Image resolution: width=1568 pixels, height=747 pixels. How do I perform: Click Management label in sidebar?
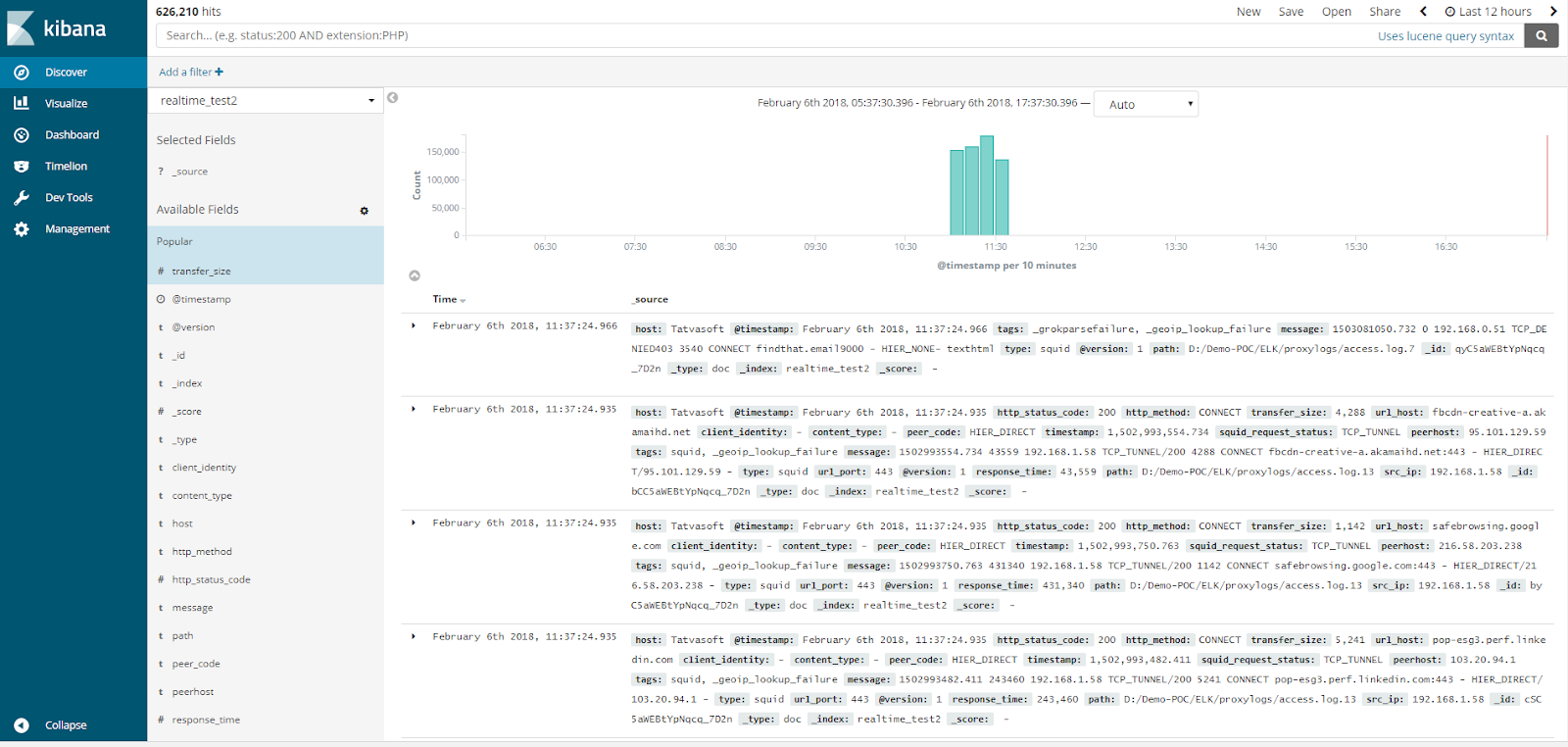(x=77, y=228)
